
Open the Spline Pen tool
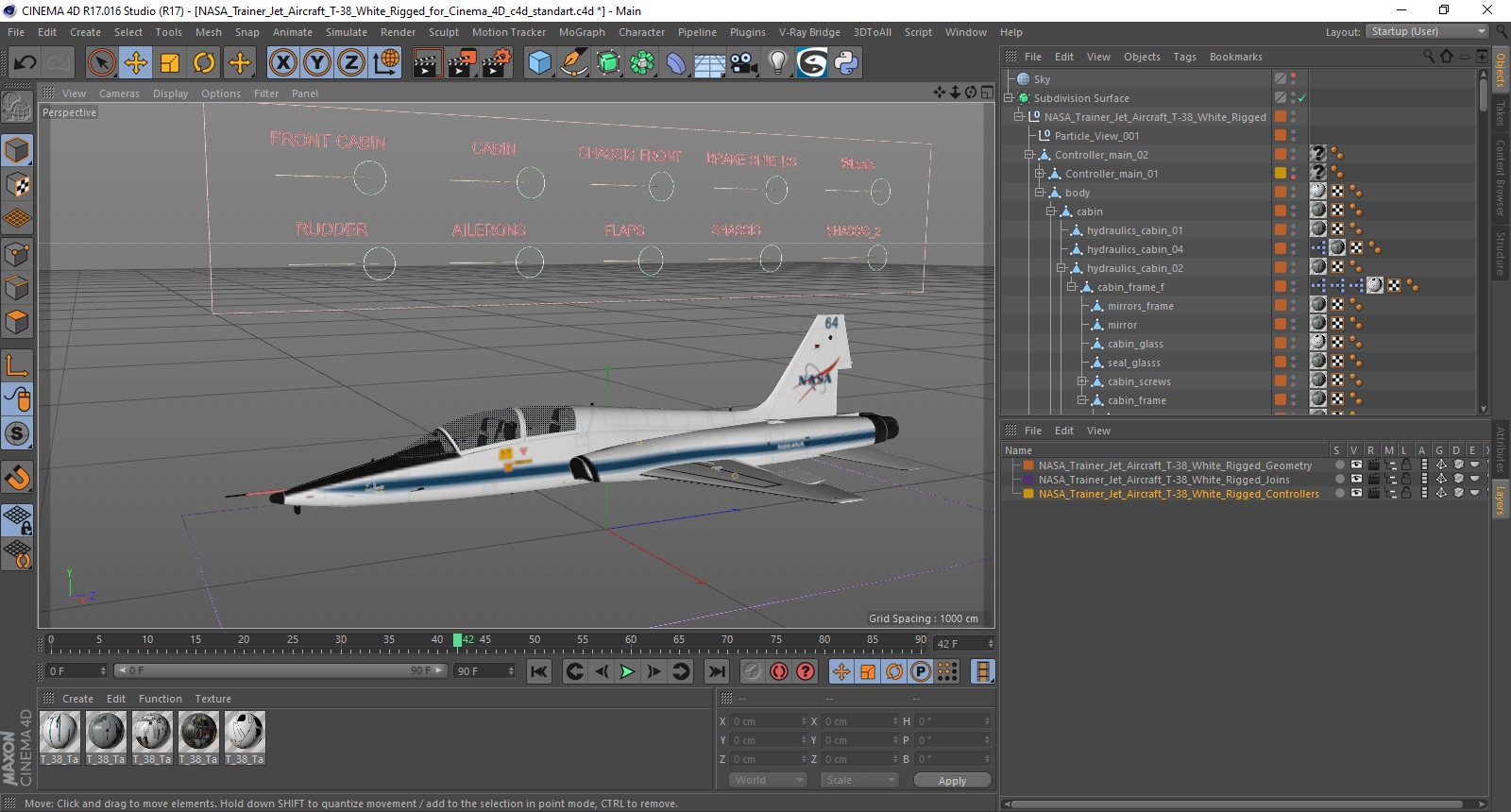[x=573, y=63]
